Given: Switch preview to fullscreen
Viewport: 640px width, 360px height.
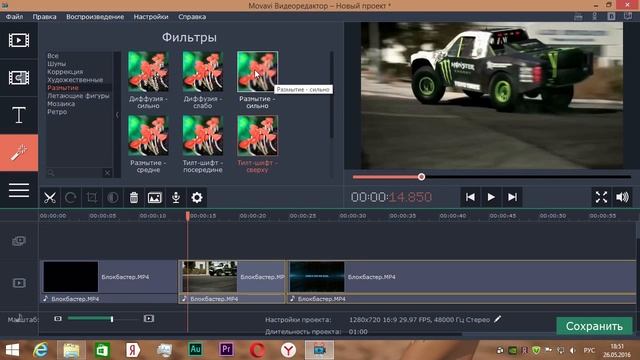Looking at the screenshot, I should (601, 197).
